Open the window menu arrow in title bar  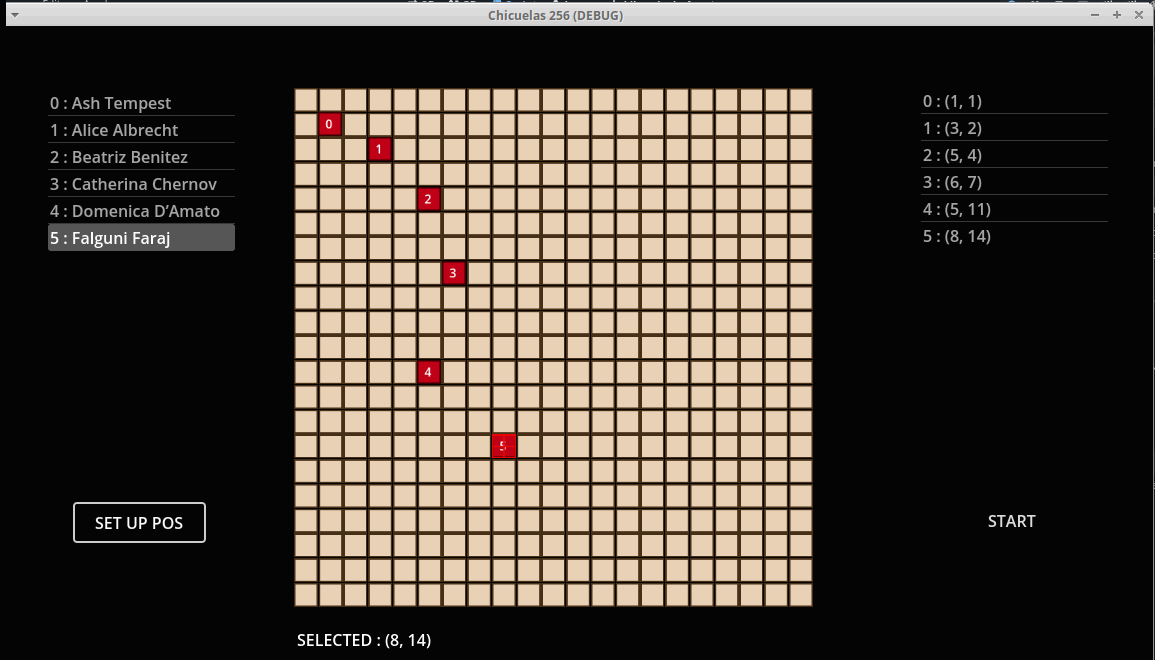coord(15,15)
